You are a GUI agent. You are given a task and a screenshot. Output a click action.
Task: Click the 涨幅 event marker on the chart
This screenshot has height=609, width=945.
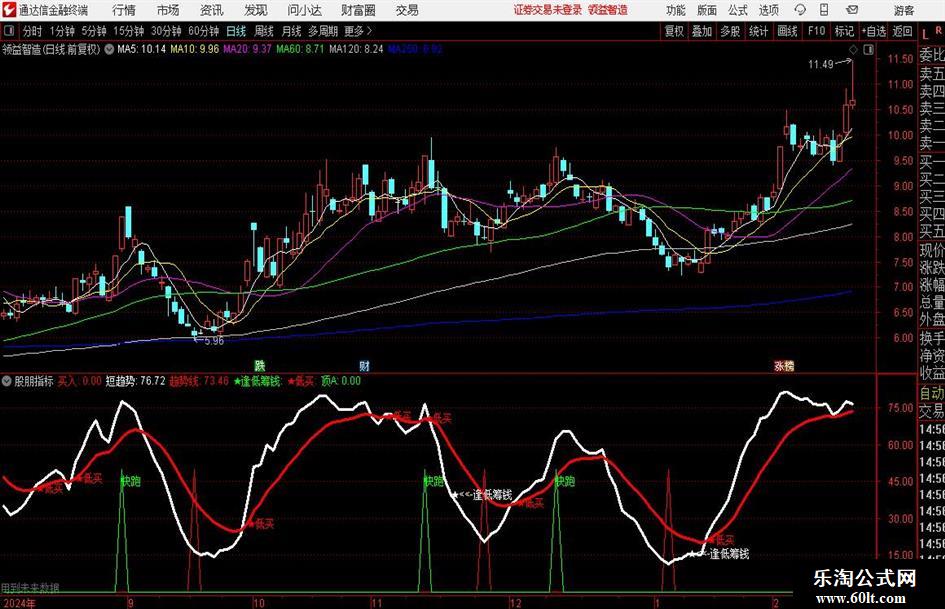(x=784, y=365)
